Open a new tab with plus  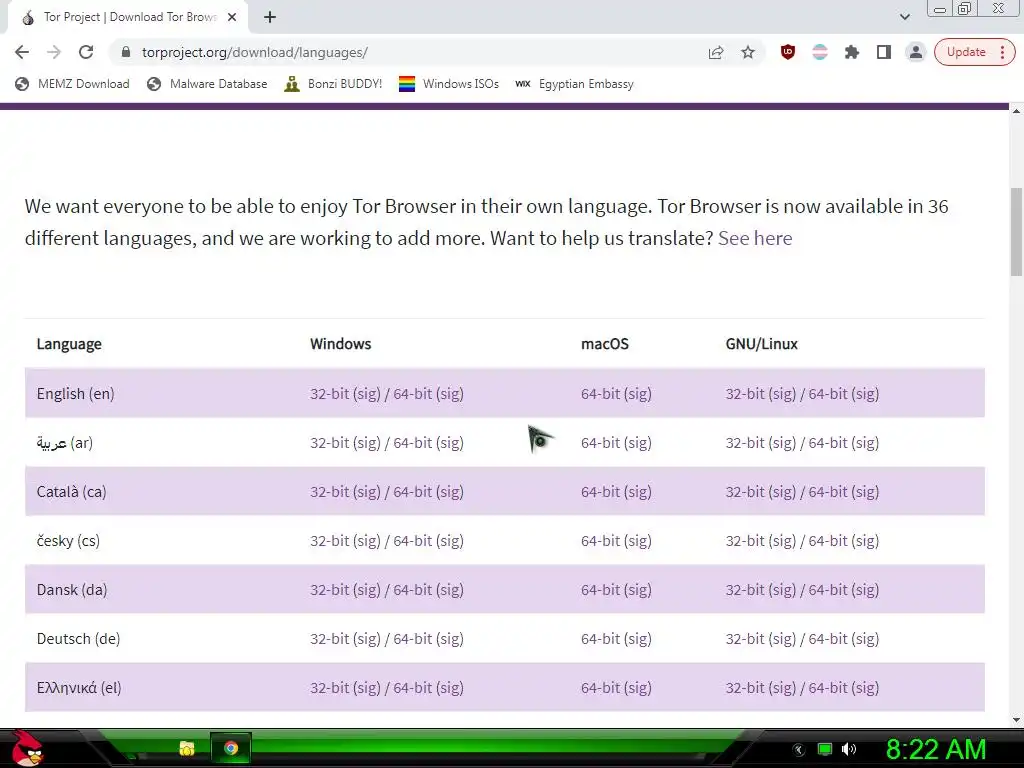(x=270, y=17)
